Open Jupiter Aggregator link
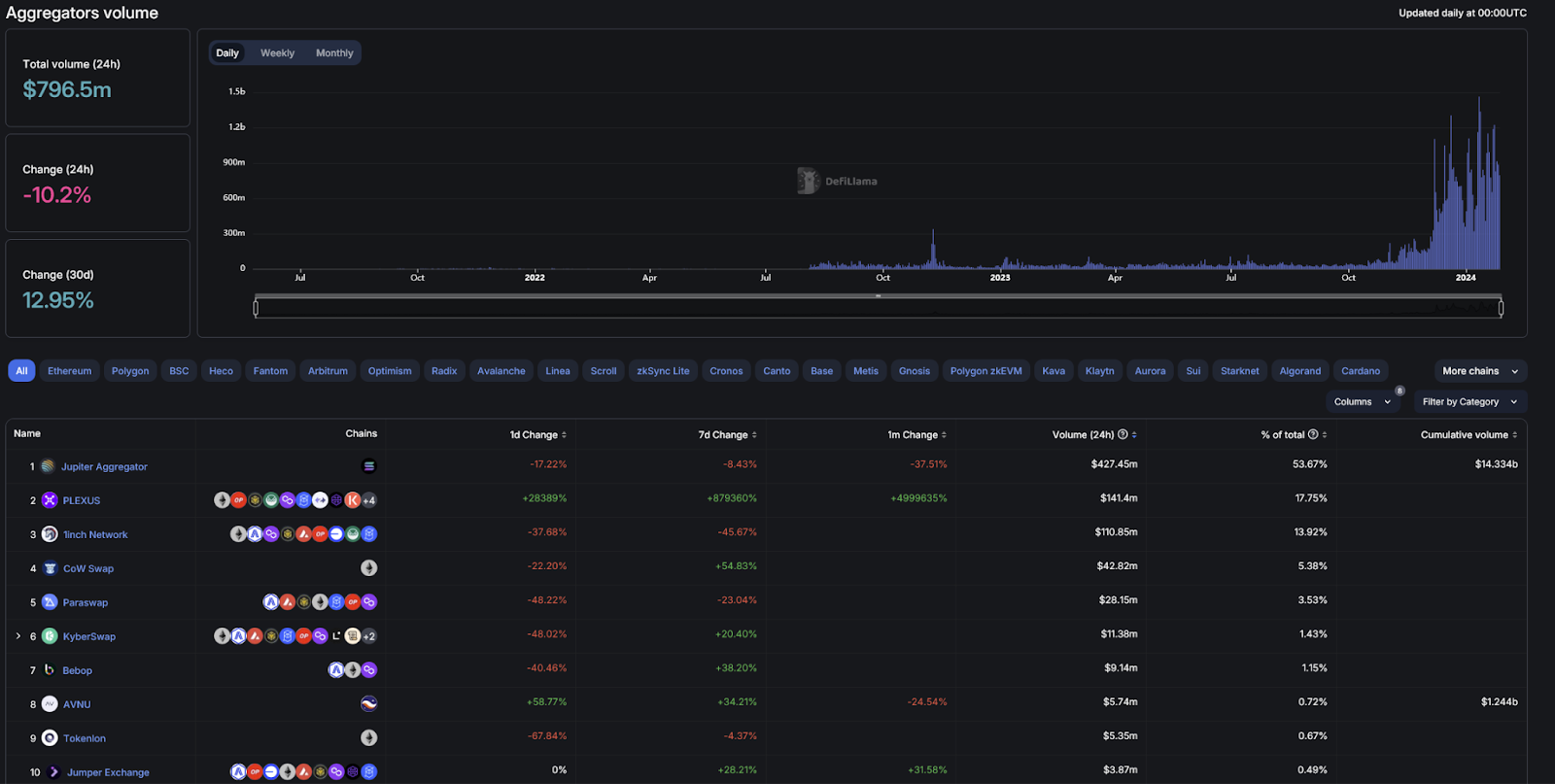The image size is (1555, 784). click(104, 467)
